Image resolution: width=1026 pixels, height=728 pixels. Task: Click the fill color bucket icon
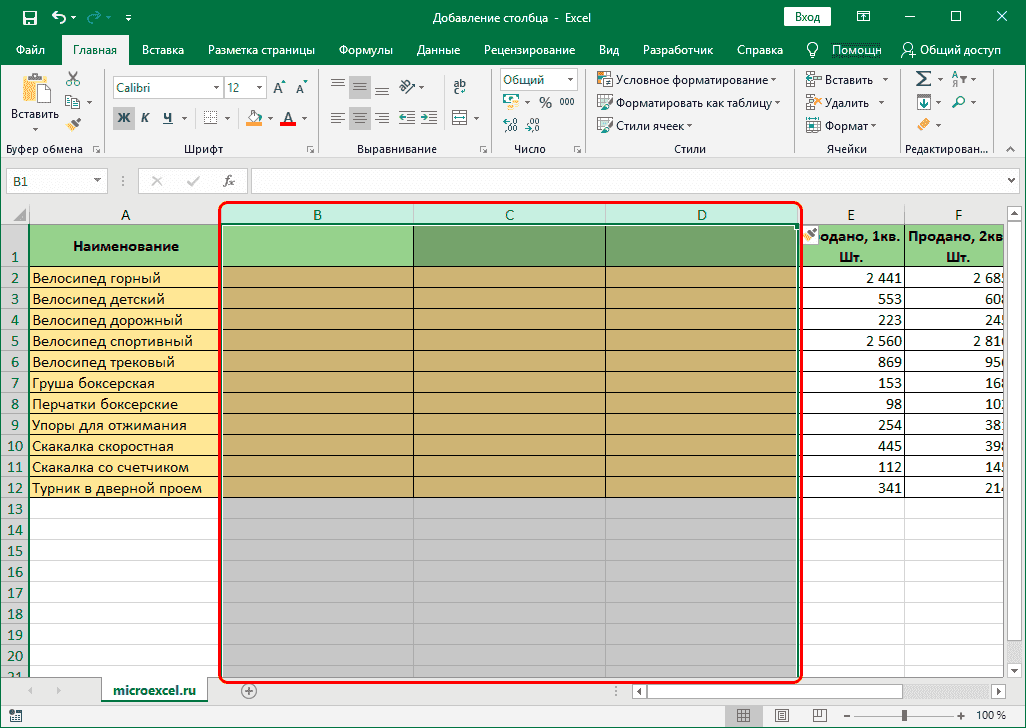tap(255, 118)
